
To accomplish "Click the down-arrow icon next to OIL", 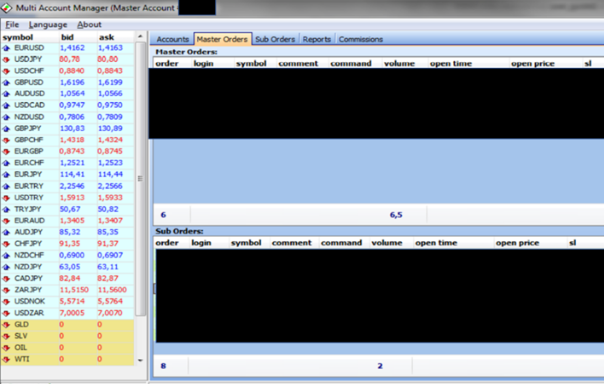I will [6, 348].
